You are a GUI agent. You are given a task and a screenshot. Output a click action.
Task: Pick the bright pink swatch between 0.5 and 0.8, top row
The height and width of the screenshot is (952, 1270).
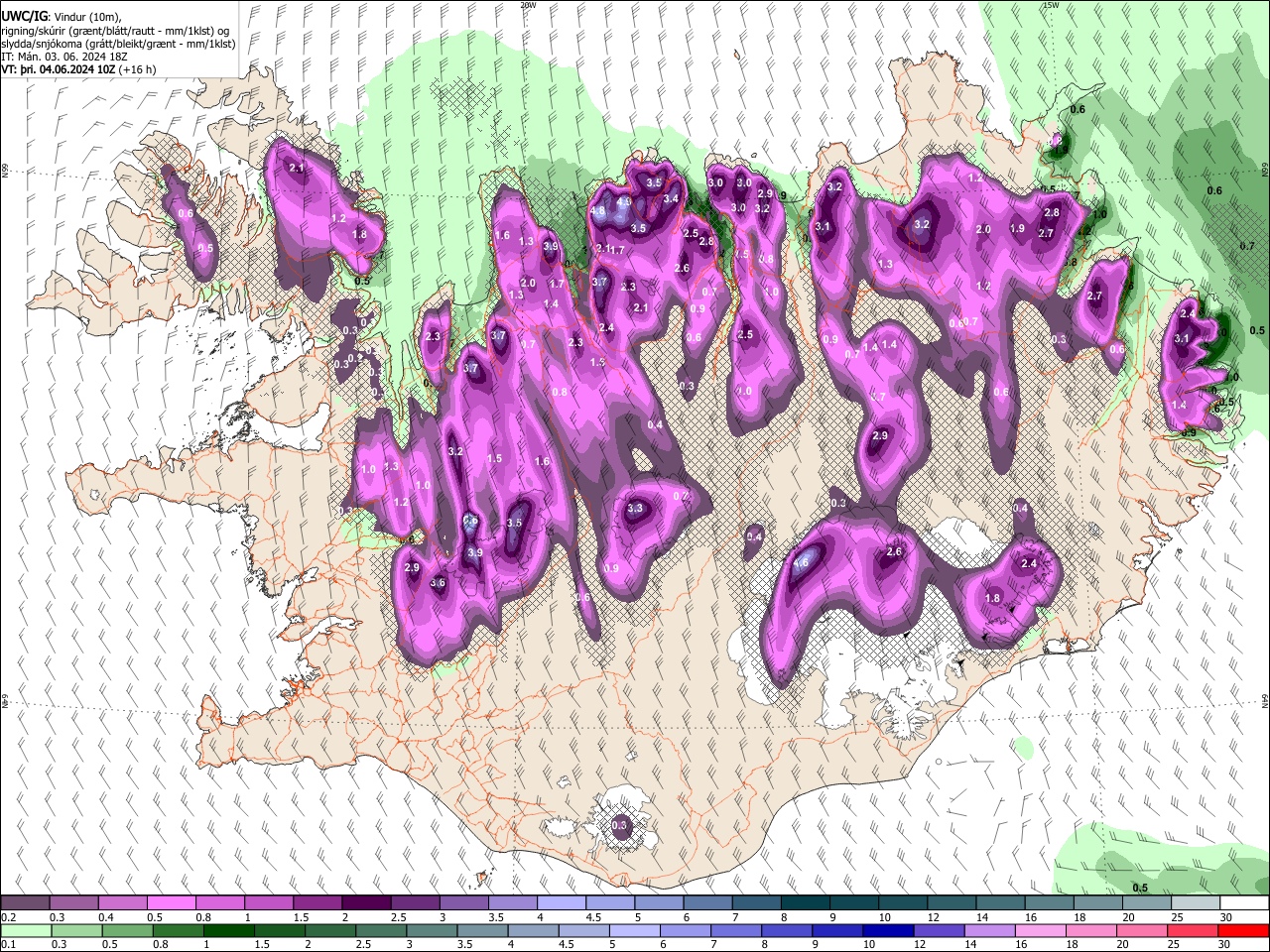tap(171, 903)
